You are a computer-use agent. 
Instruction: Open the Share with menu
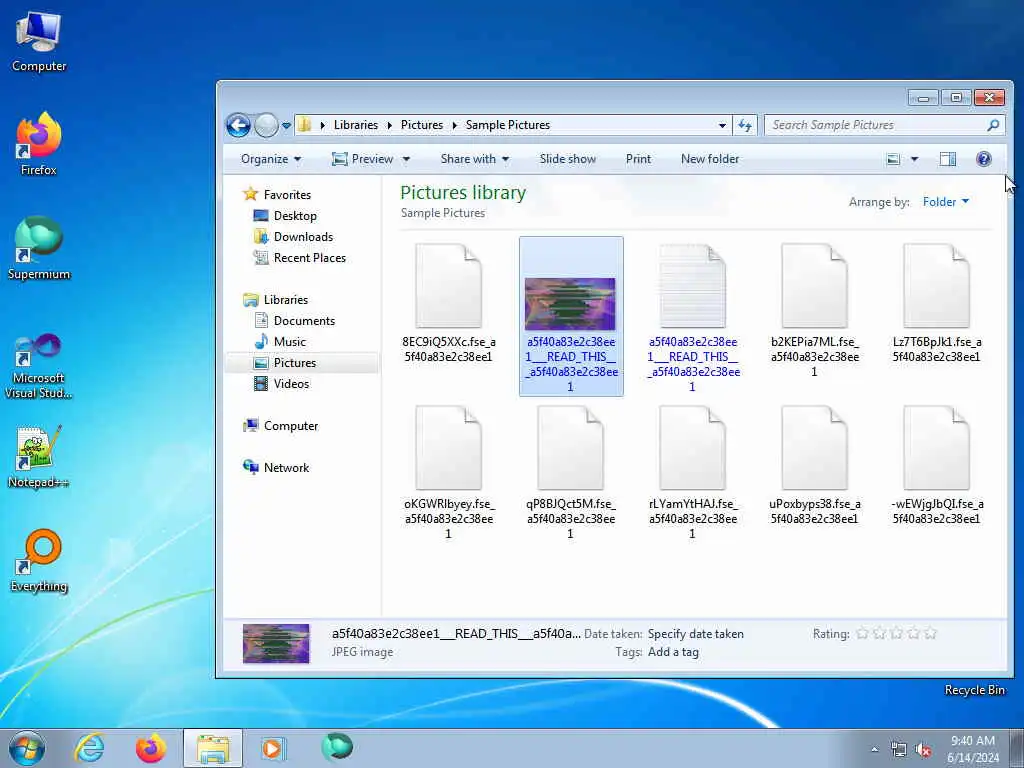tap(475, 159)
